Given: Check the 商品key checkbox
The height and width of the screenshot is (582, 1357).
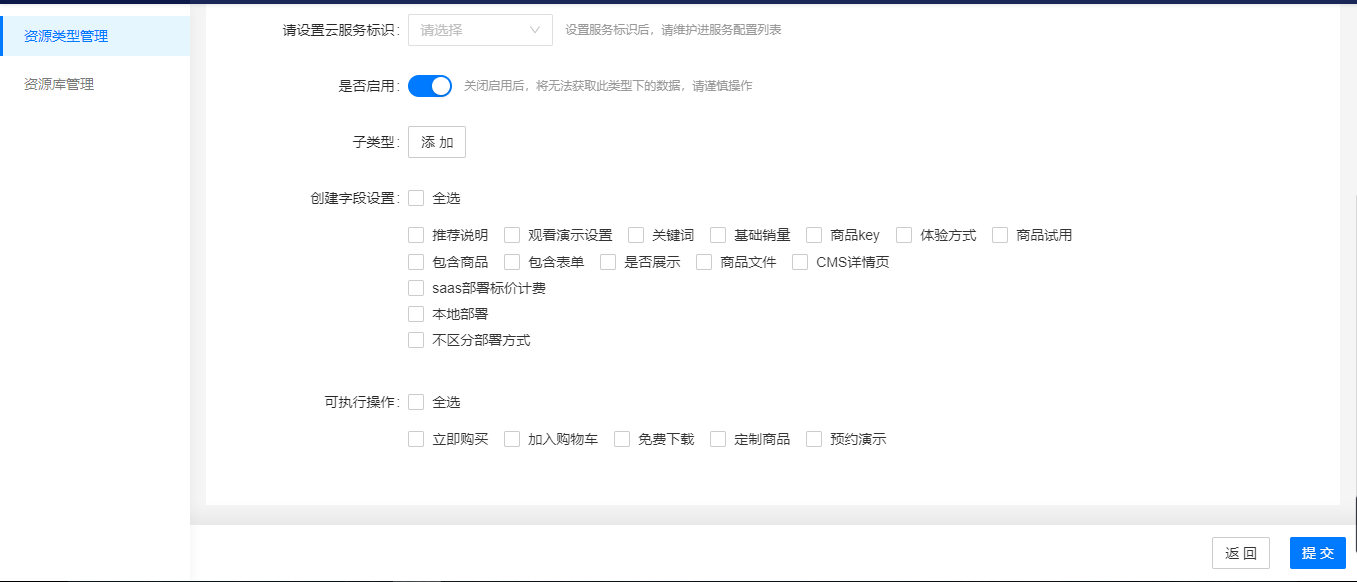Looking at the screenshot, I should point(815,235).
